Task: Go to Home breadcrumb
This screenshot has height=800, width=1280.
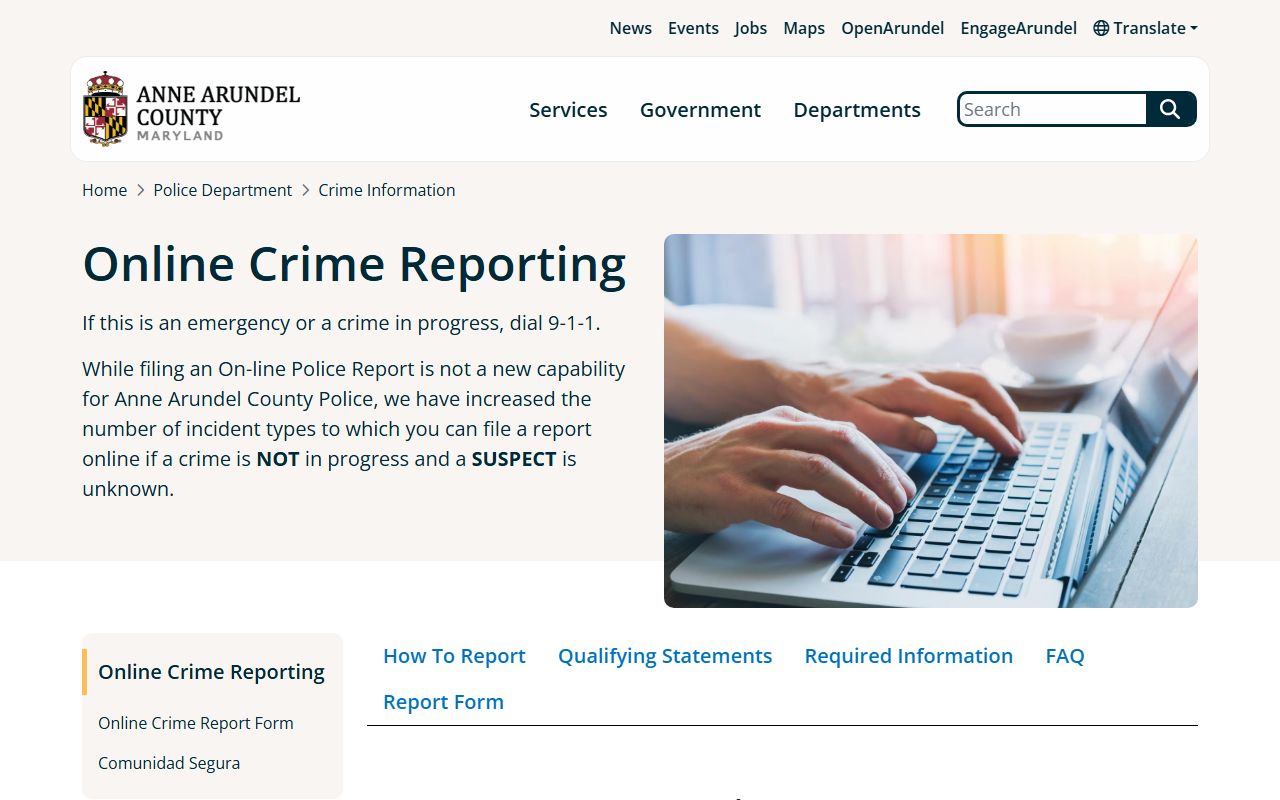Action: [x=104, y=190]
